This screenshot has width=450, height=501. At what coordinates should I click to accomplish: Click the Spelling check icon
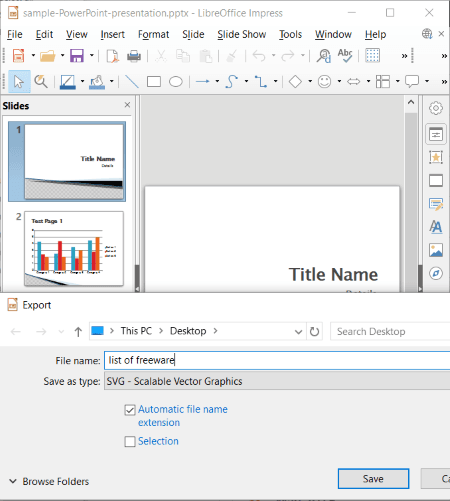point(345,56)
